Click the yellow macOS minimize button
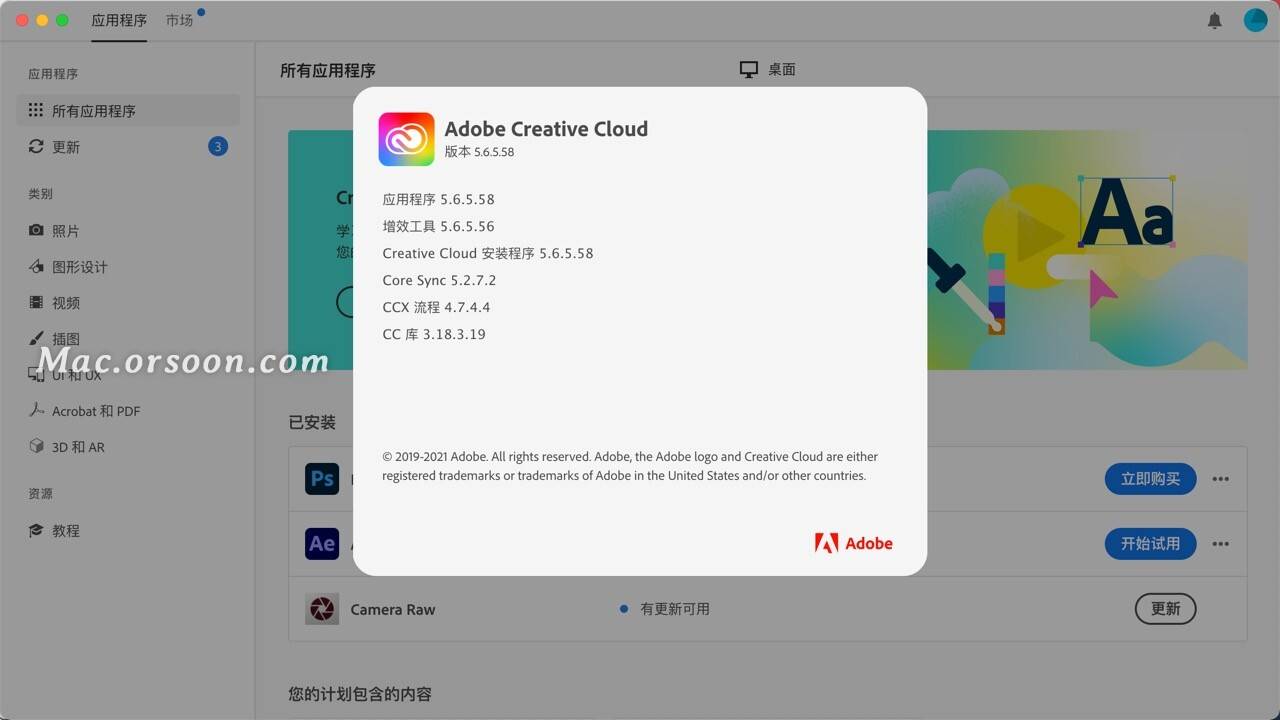Image resolution: width=1280 pixels, height=720 pixels. pos(42,20)
